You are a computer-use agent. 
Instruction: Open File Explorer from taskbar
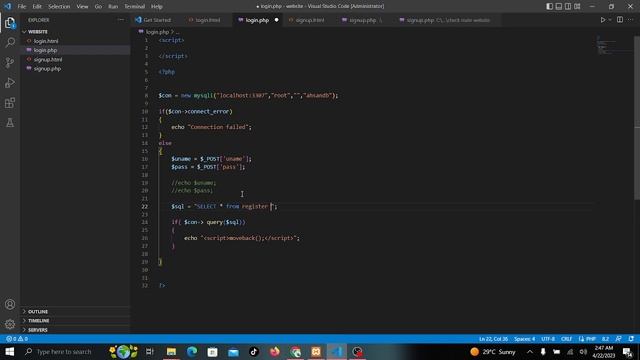click(x=171, y=352)
